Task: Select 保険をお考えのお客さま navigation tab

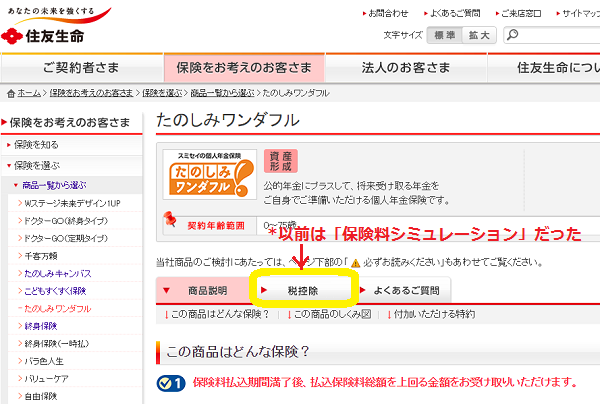Action: coord(244,68)
